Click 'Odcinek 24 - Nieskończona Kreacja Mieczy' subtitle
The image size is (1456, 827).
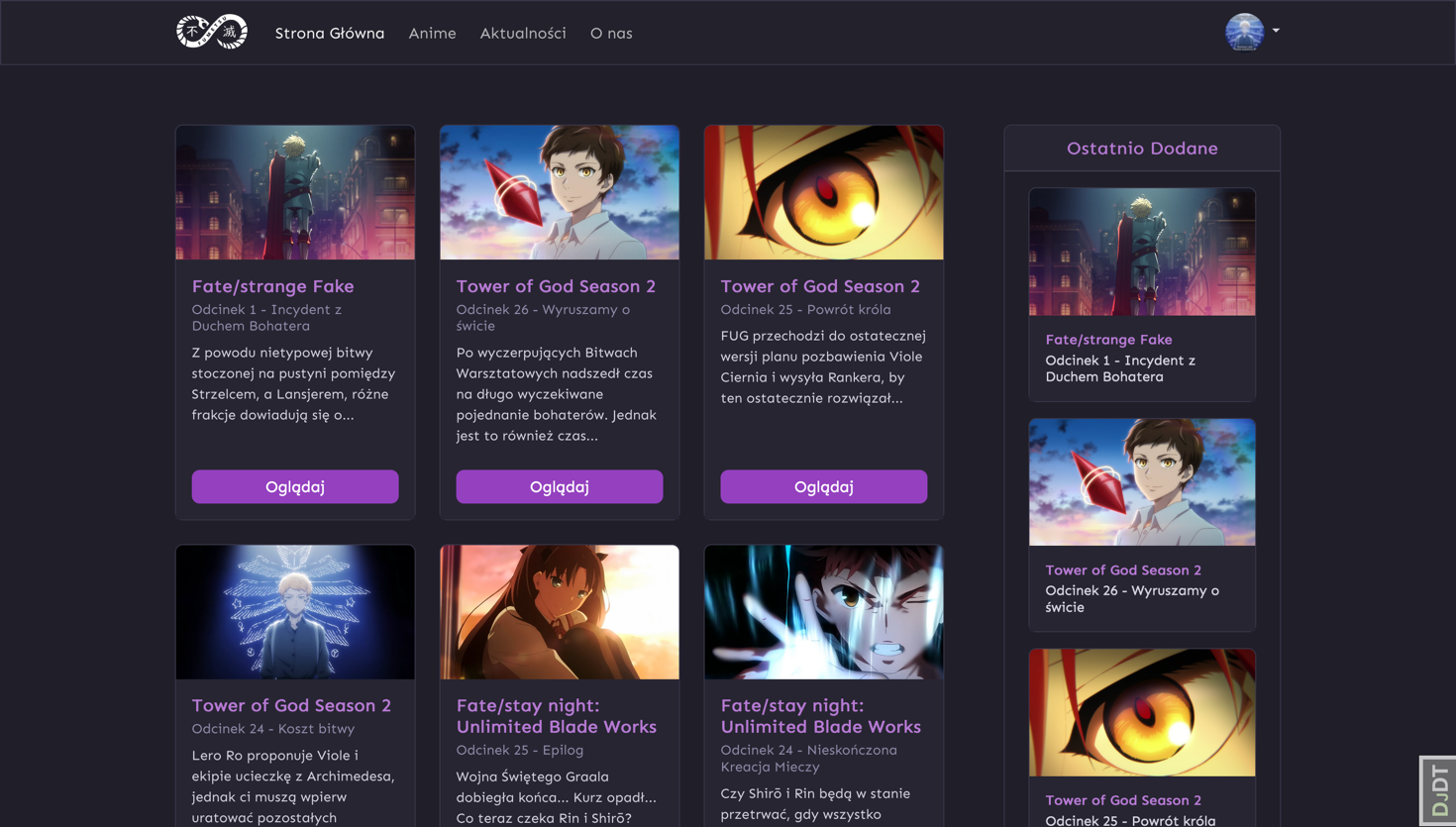tap(809, 759)
